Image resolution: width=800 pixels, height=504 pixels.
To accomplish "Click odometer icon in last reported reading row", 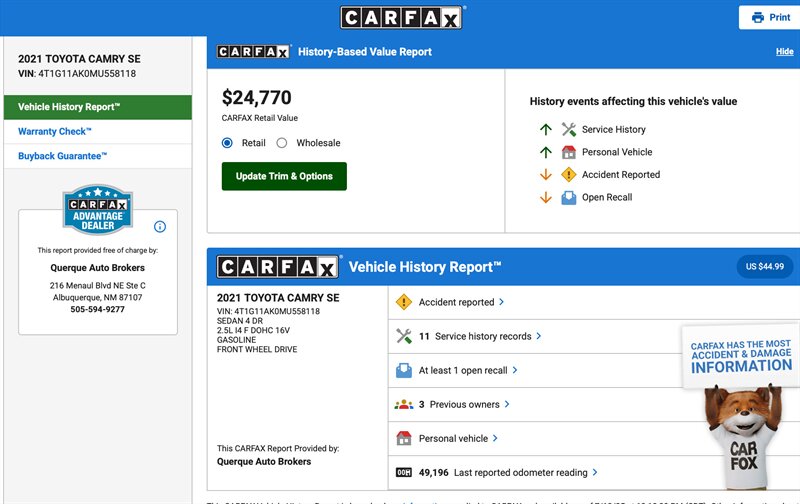I will point(404,472).
